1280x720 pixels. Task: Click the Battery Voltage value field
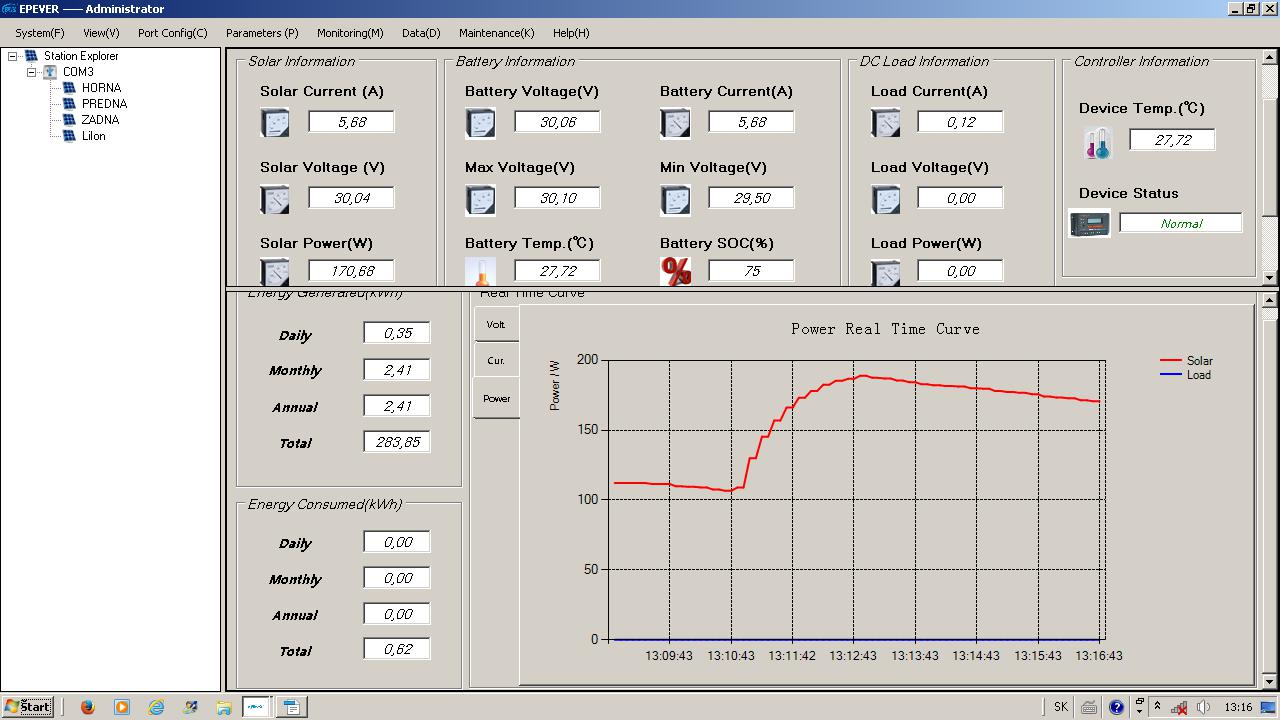(557, 122)
